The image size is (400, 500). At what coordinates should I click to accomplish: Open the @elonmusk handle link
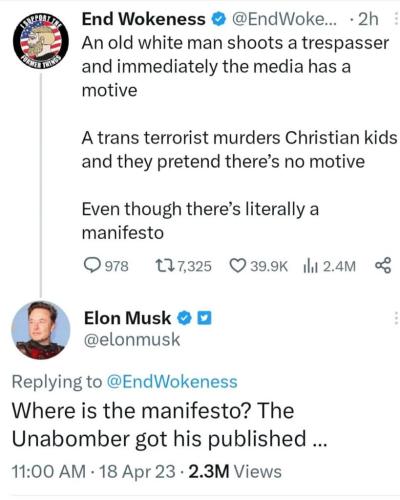tap(132, 340)
